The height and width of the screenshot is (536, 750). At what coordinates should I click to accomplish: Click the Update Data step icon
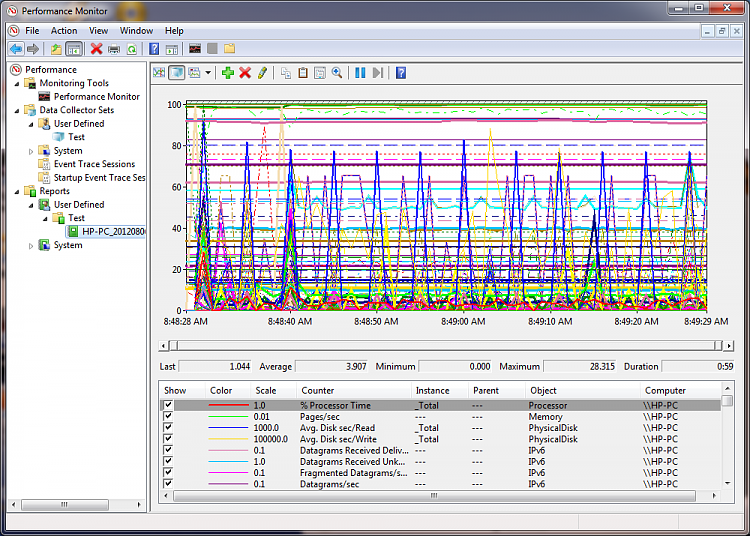(x=378, y=73)
